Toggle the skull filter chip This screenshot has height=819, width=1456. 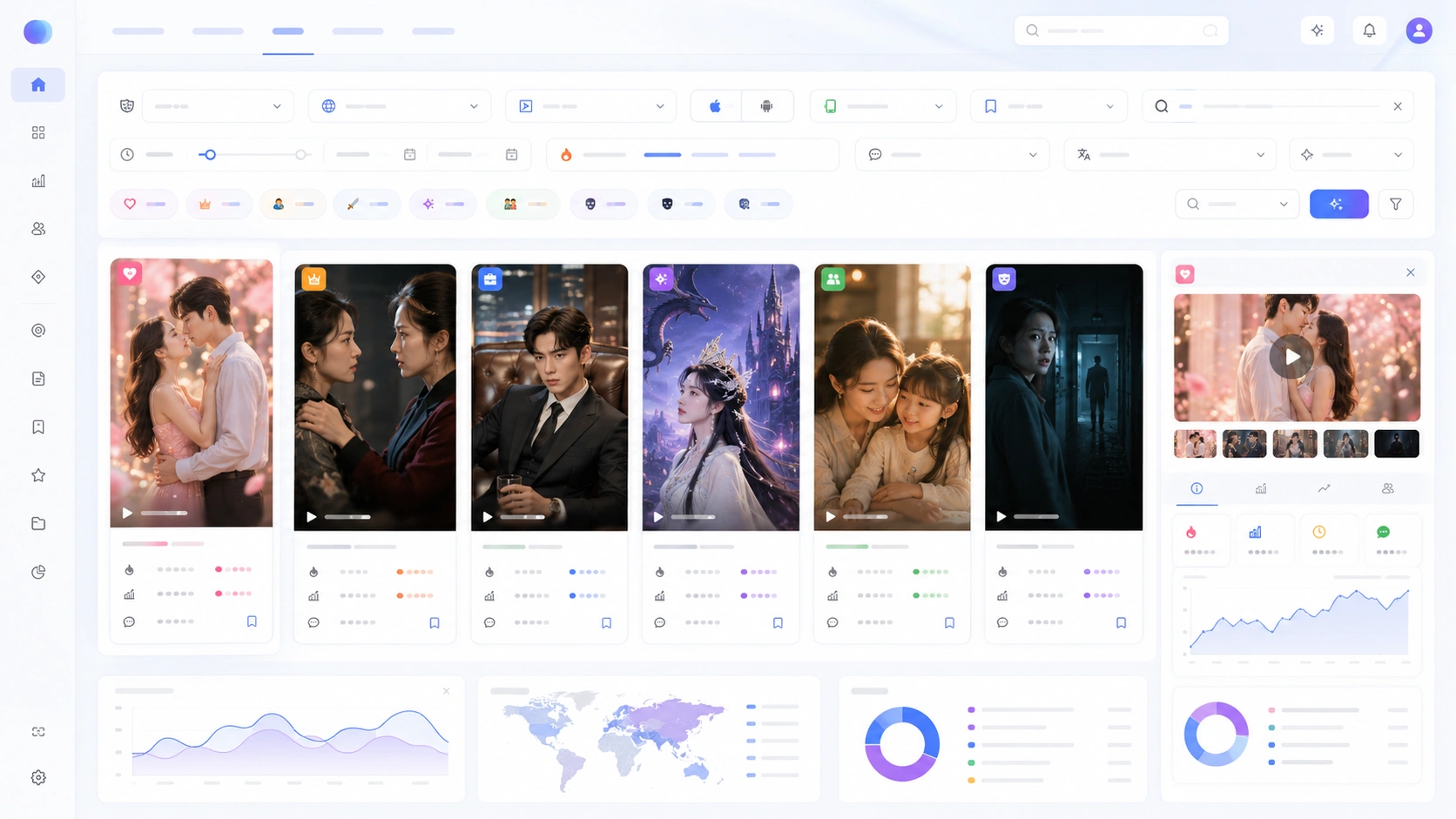coord(603,204)
